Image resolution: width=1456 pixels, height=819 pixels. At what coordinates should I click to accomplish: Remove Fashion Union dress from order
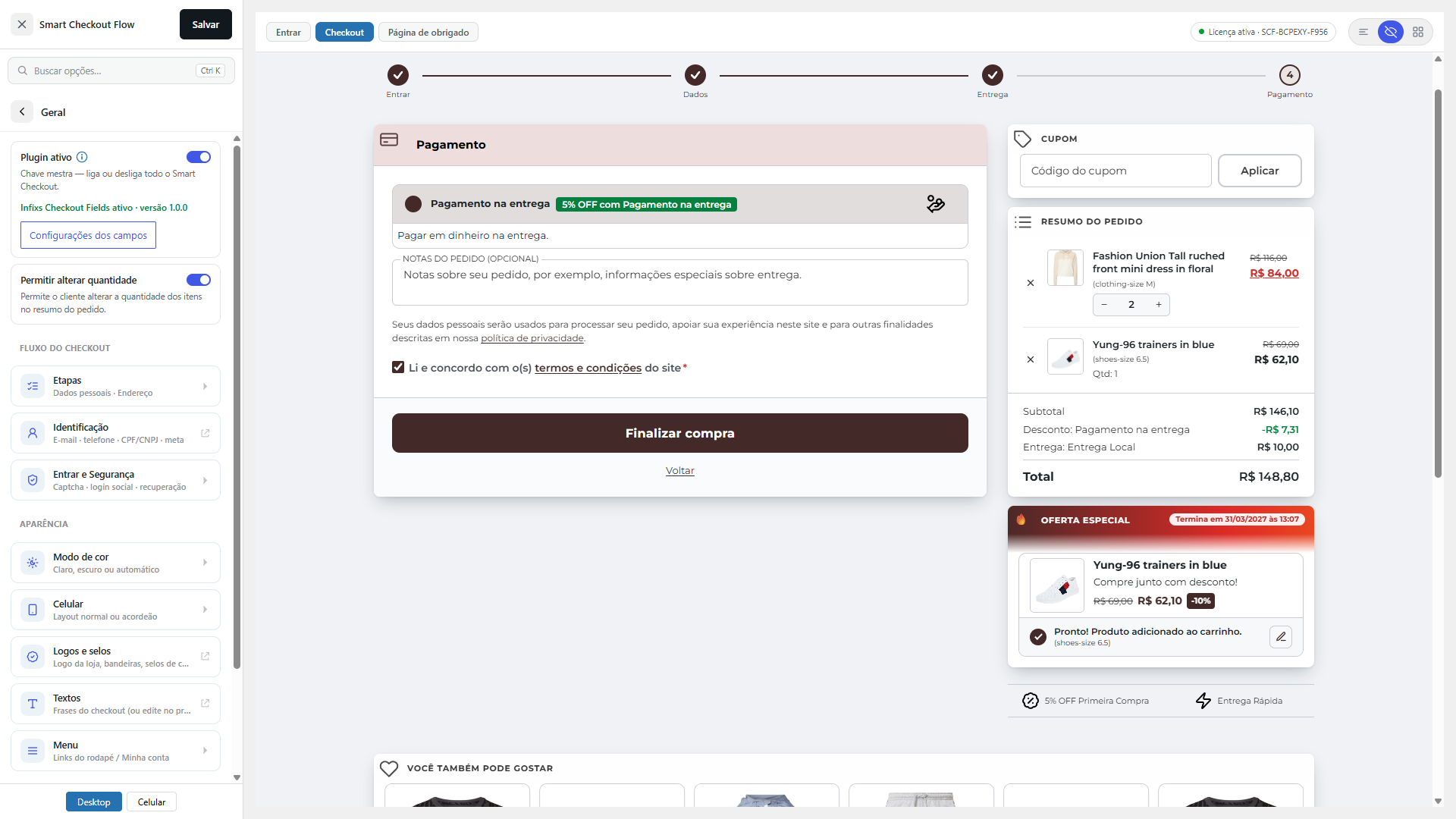pyautogui.click(x=1031, y=283)
